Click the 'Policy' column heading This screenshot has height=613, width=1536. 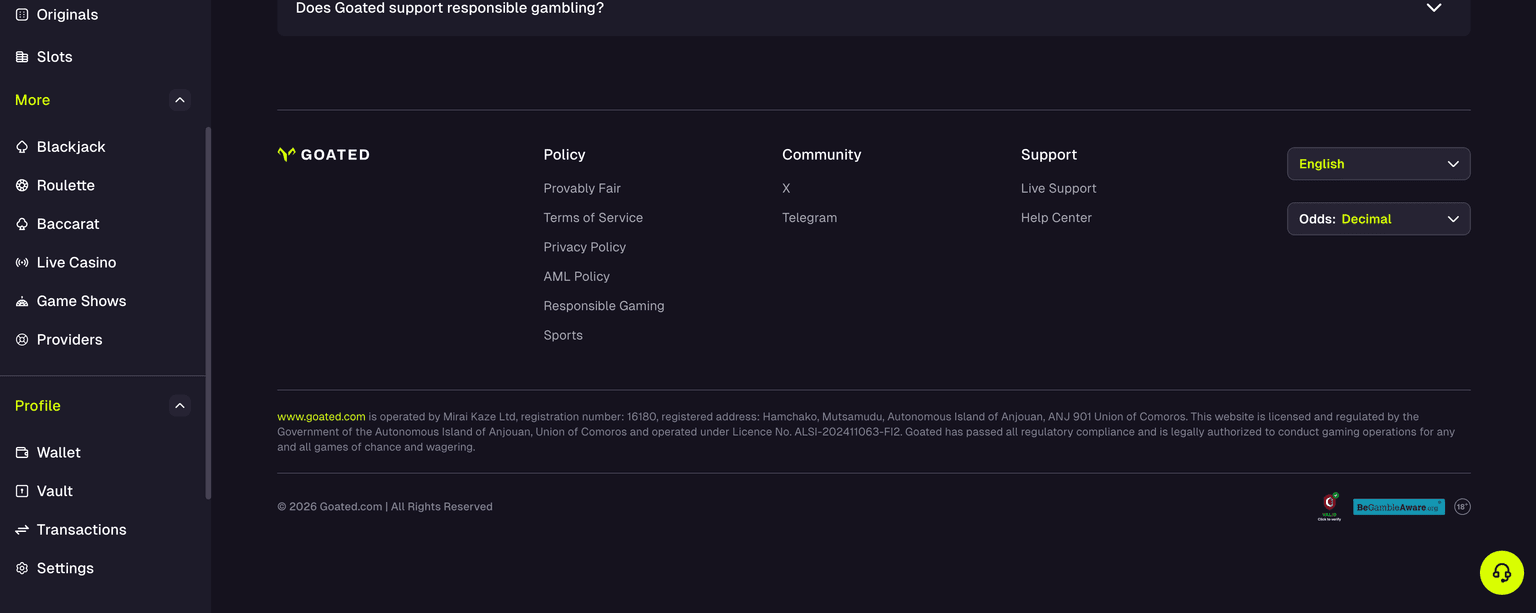coord(564,155)
